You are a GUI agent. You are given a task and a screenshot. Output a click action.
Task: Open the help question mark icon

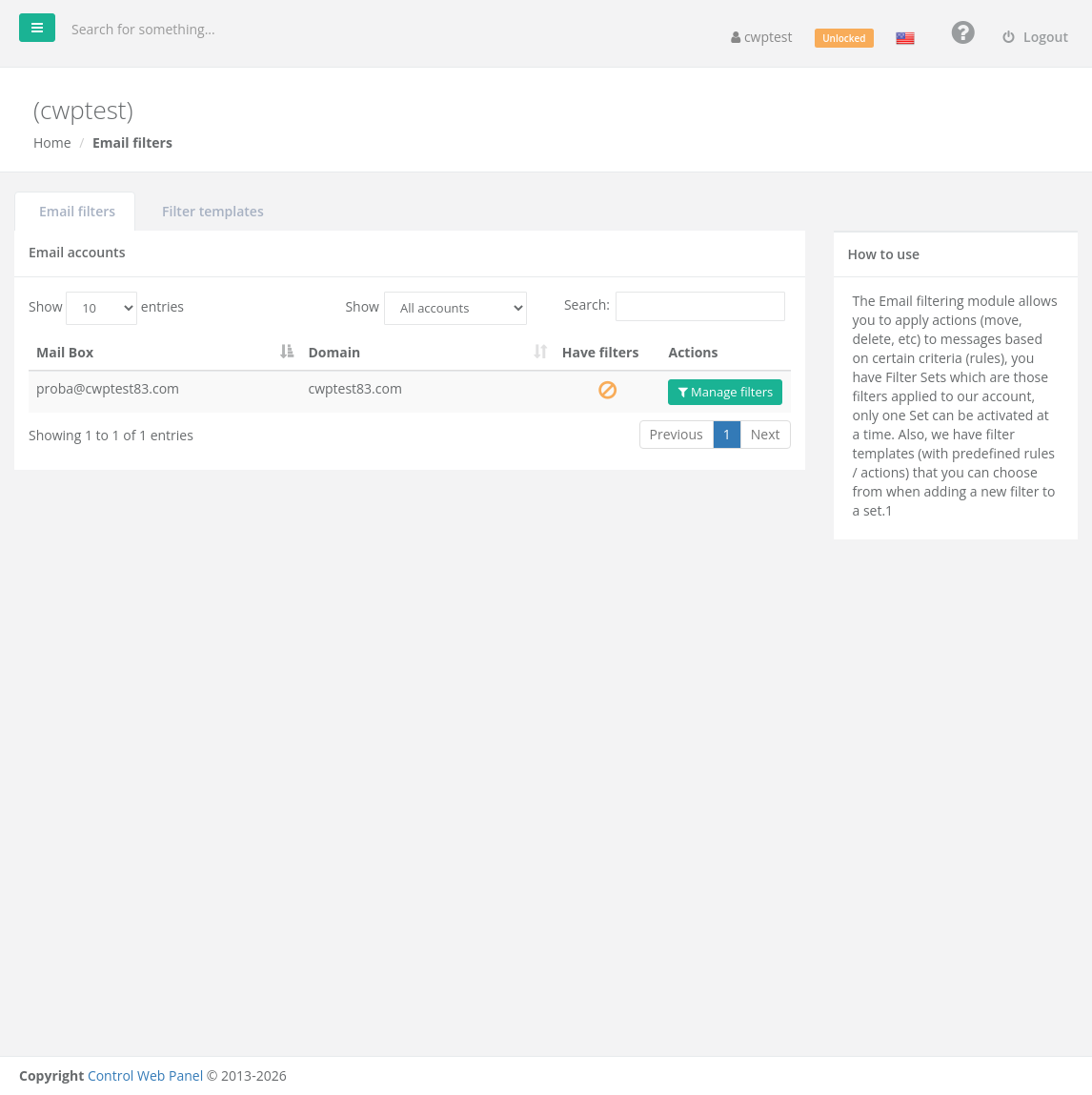coord(962,32)
